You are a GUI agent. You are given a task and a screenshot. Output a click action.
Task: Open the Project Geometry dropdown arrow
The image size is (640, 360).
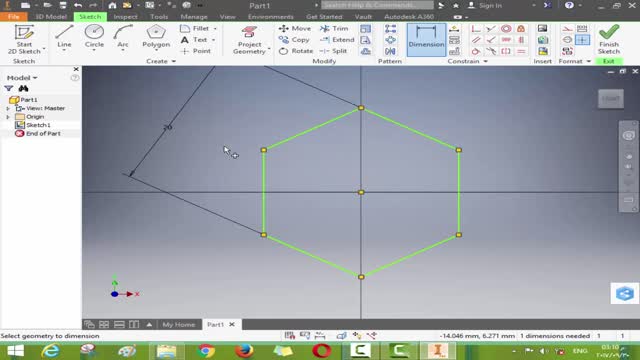(269, 50)
